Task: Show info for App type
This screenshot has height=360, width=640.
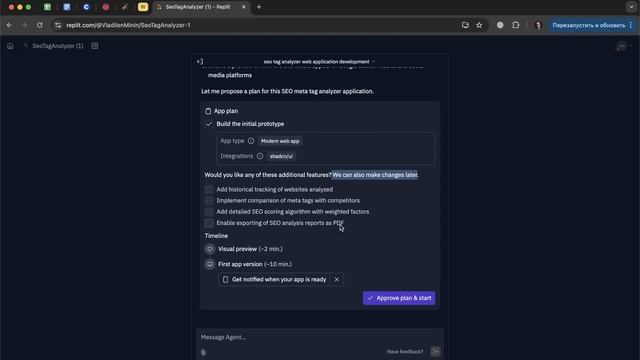Action: tap(251, 141)
